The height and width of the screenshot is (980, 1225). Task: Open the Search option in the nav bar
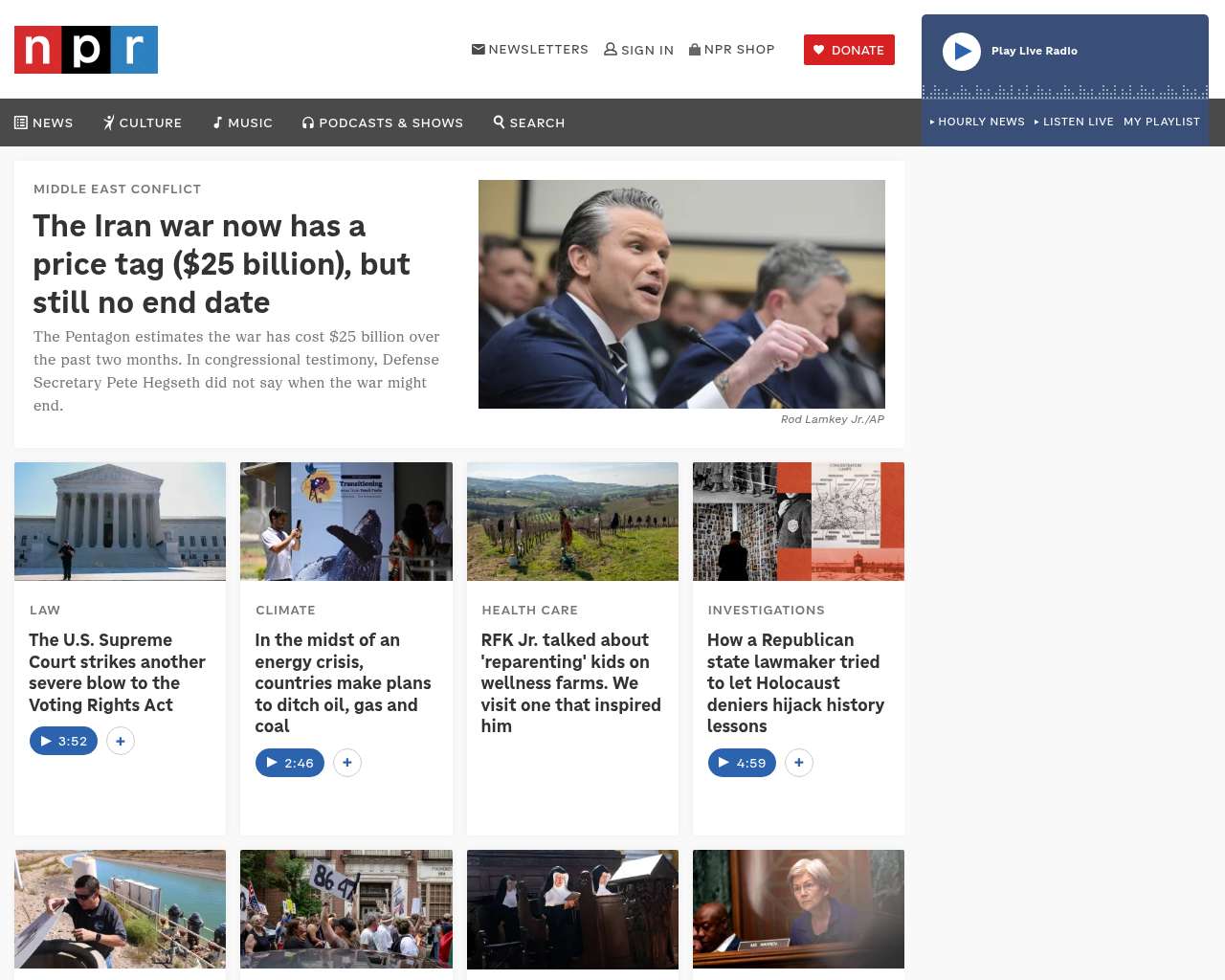pos(529,122)
